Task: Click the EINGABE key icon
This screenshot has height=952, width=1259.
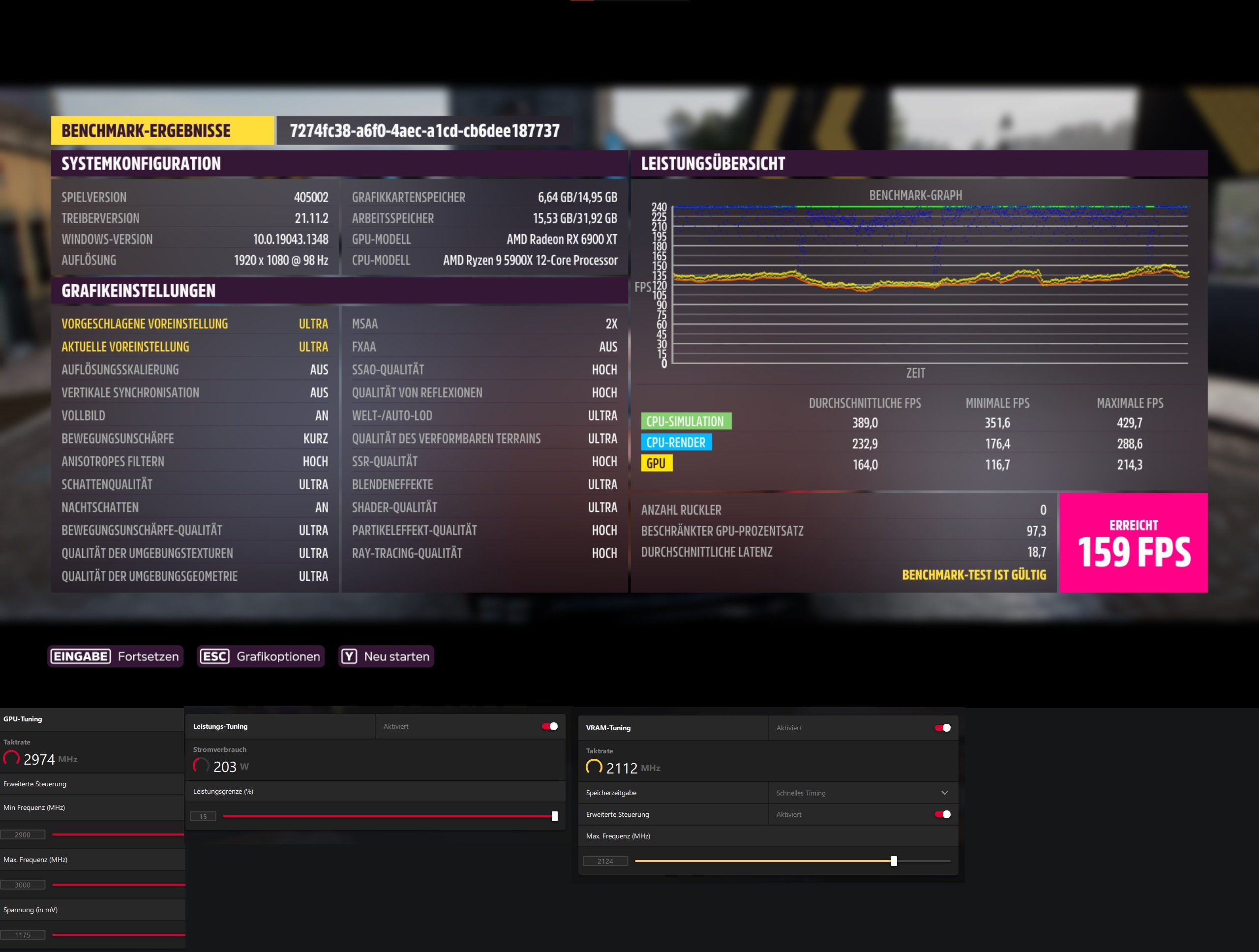Action: click(x=80, y=656)
